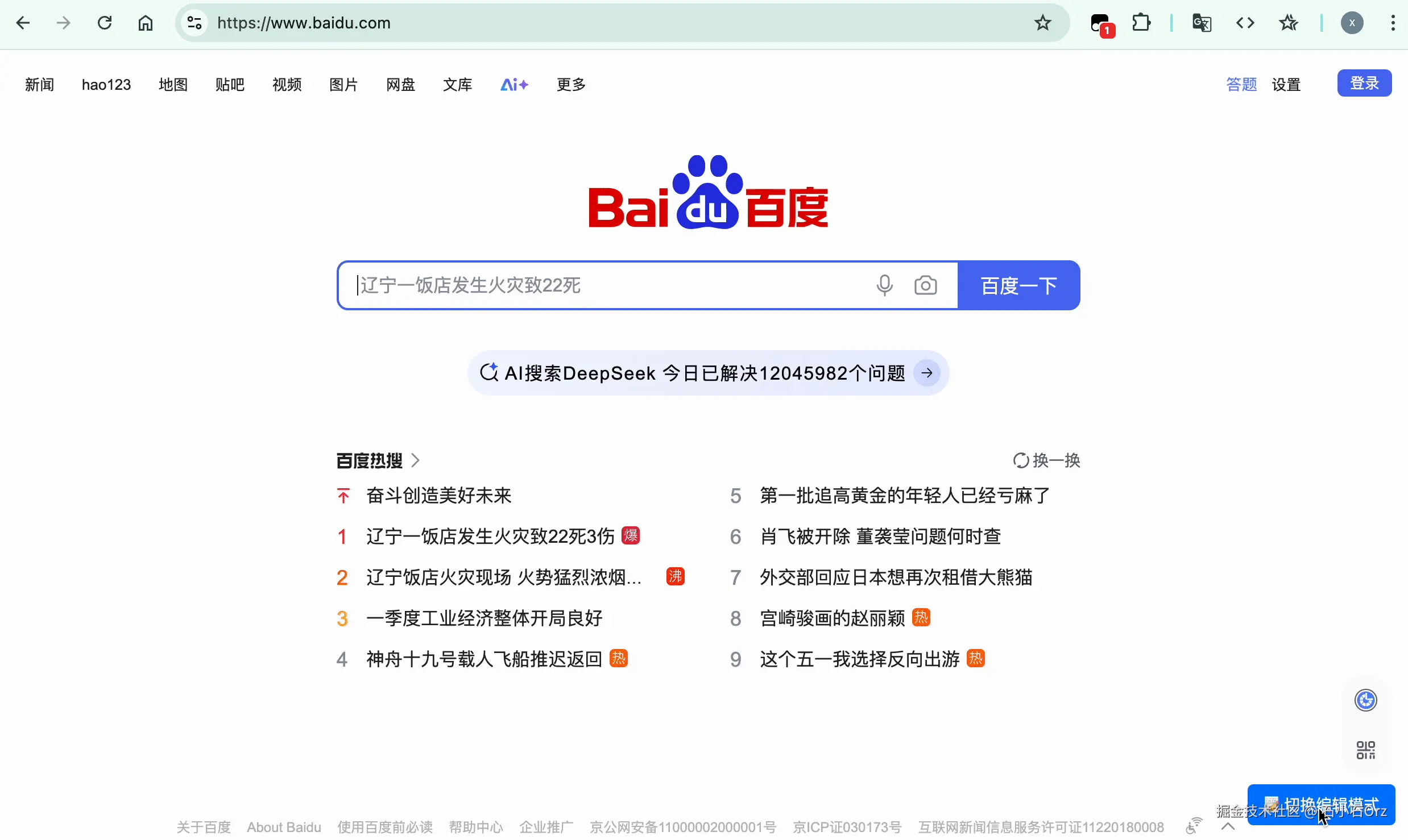The image size is (1408, 840).
Task: Open the 网盘 navigation link
Action: 401,85
